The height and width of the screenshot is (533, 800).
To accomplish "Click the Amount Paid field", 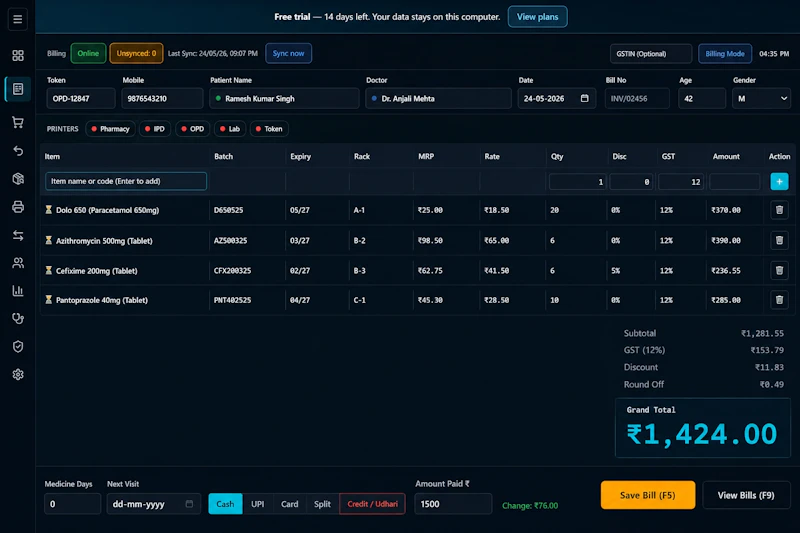I will (x=453, y=504).
